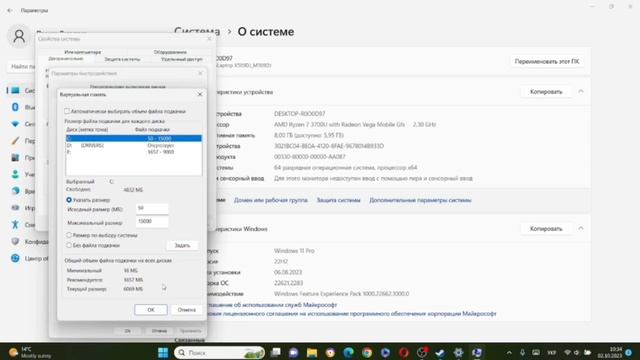
Task: Open the Wi-Fi network tray icon
Action: (567, 352)
